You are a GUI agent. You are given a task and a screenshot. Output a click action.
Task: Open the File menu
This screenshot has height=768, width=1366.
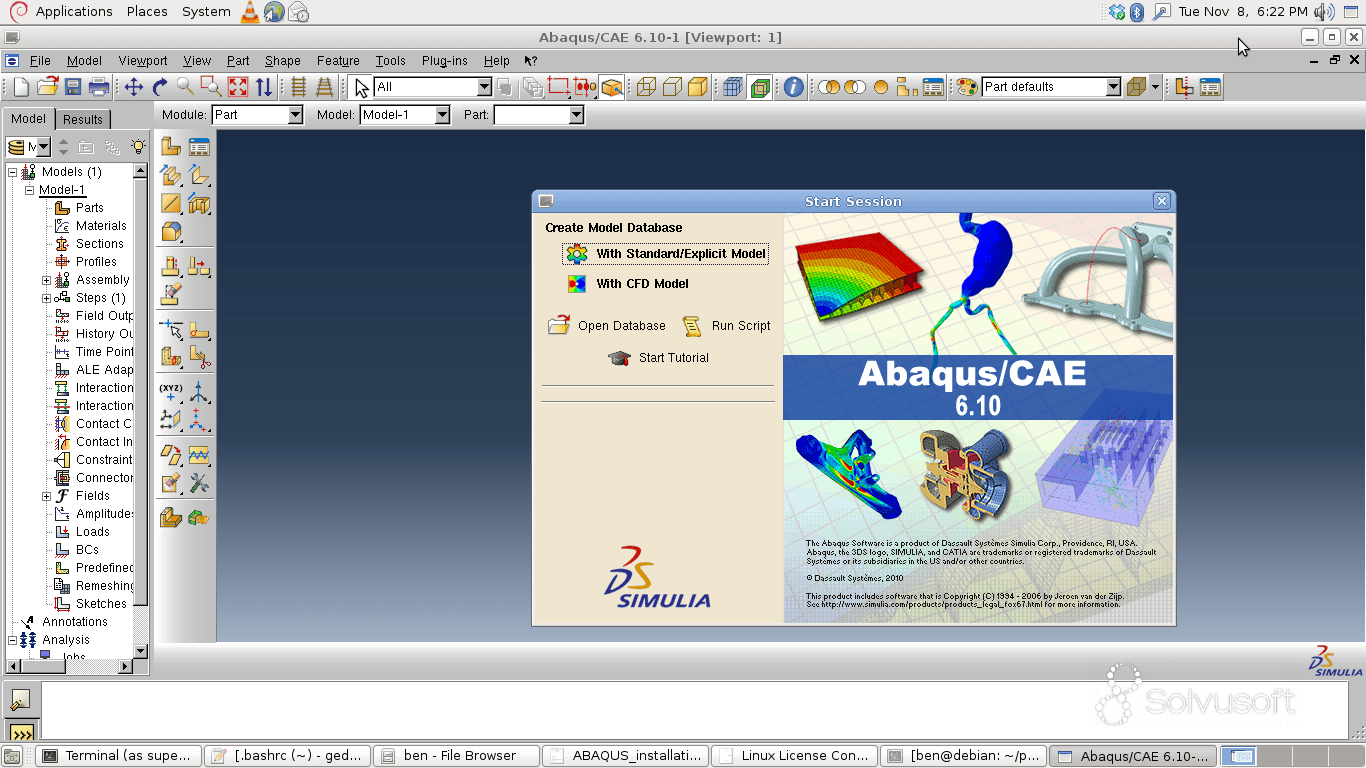click(40, 61)
